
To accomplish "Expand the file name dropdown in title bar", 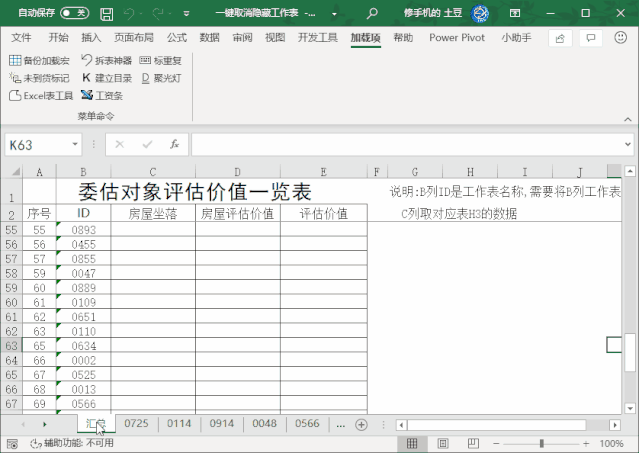I will point(334,14).
